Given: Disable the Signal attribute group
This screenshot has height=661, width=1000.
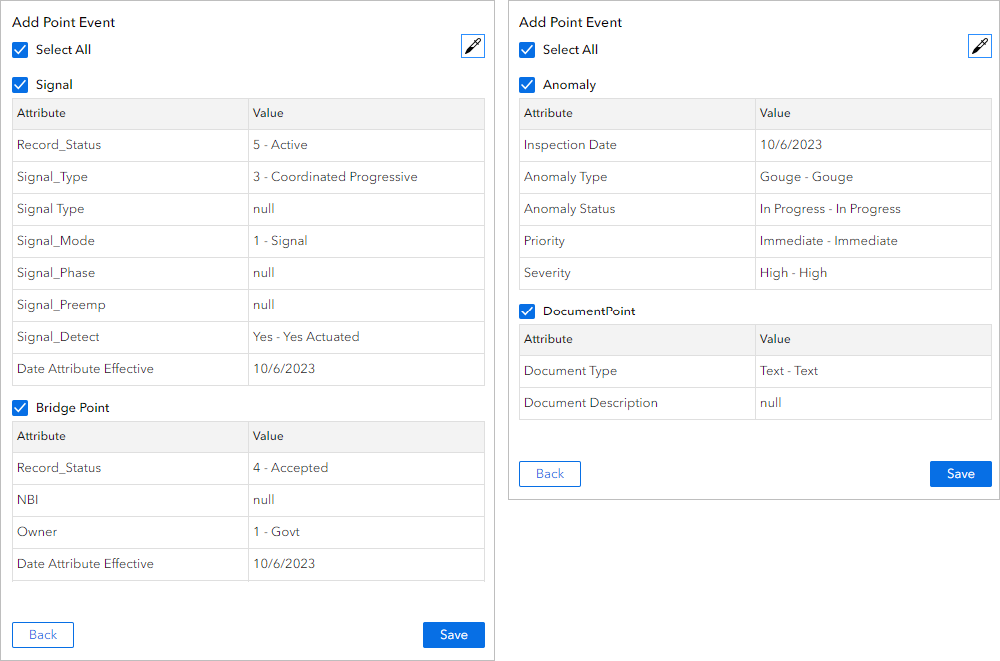Looking at the screenshot, I should coord(20,85).
